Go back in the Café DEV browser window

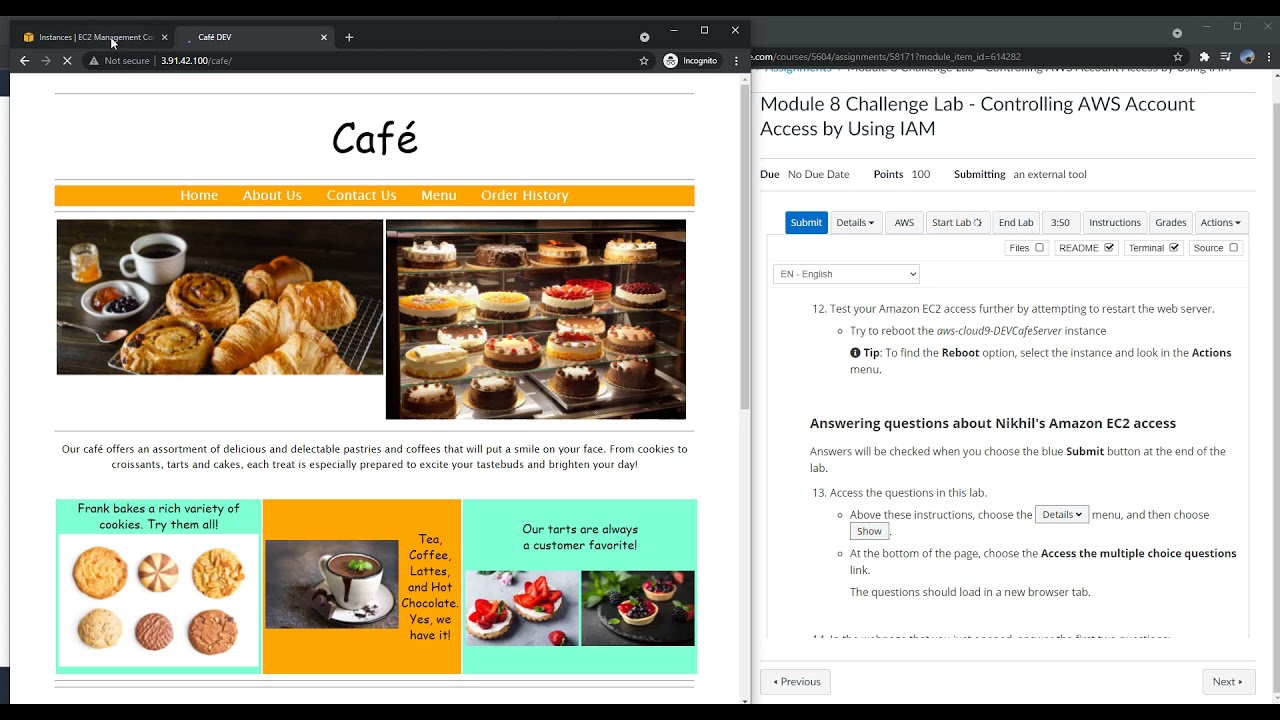[x=24, y=61]
